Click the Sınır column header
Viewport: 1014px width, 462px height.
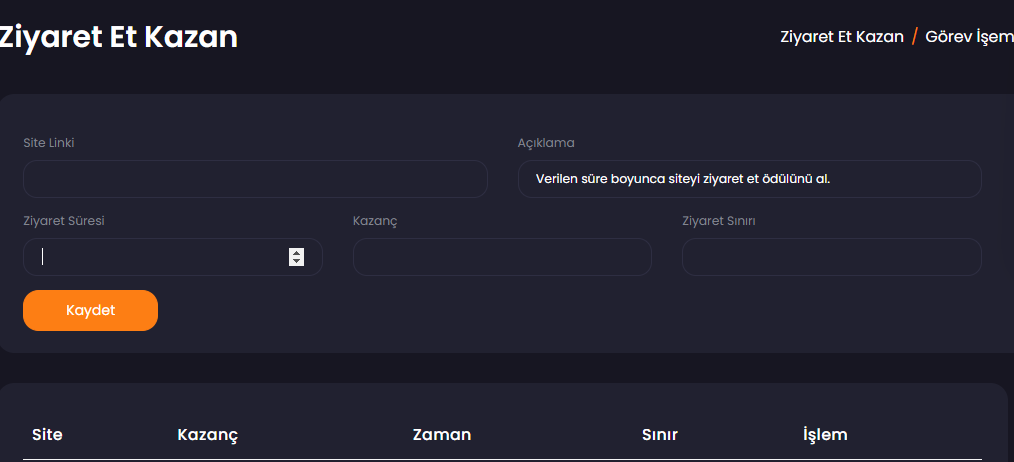660,434
